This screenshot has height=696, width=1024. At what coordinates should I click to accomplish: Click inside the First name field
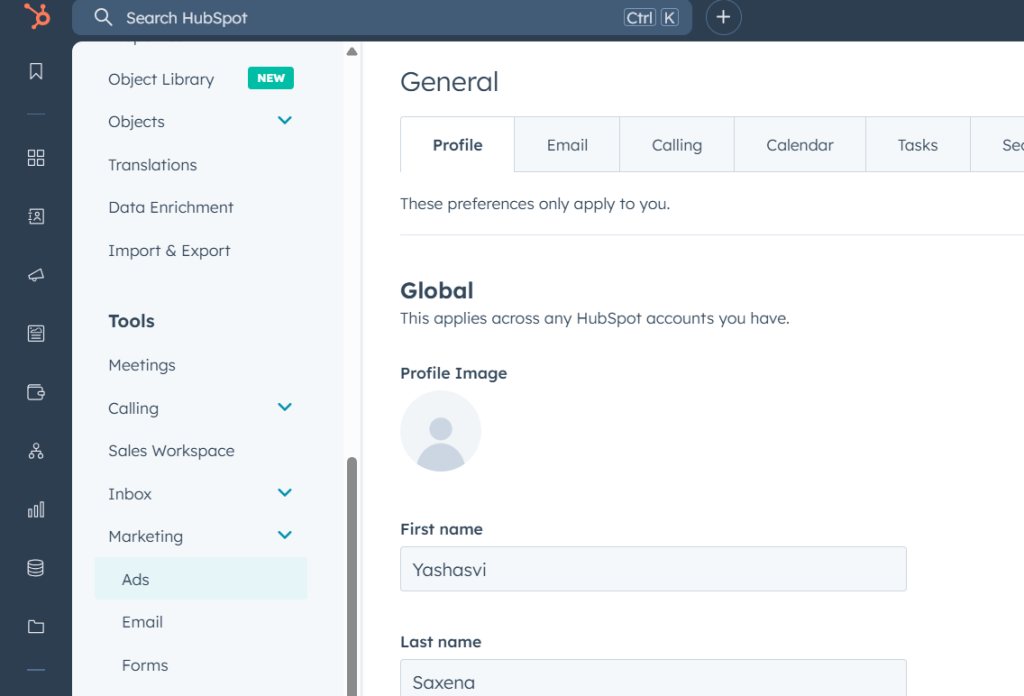(652, 569)
